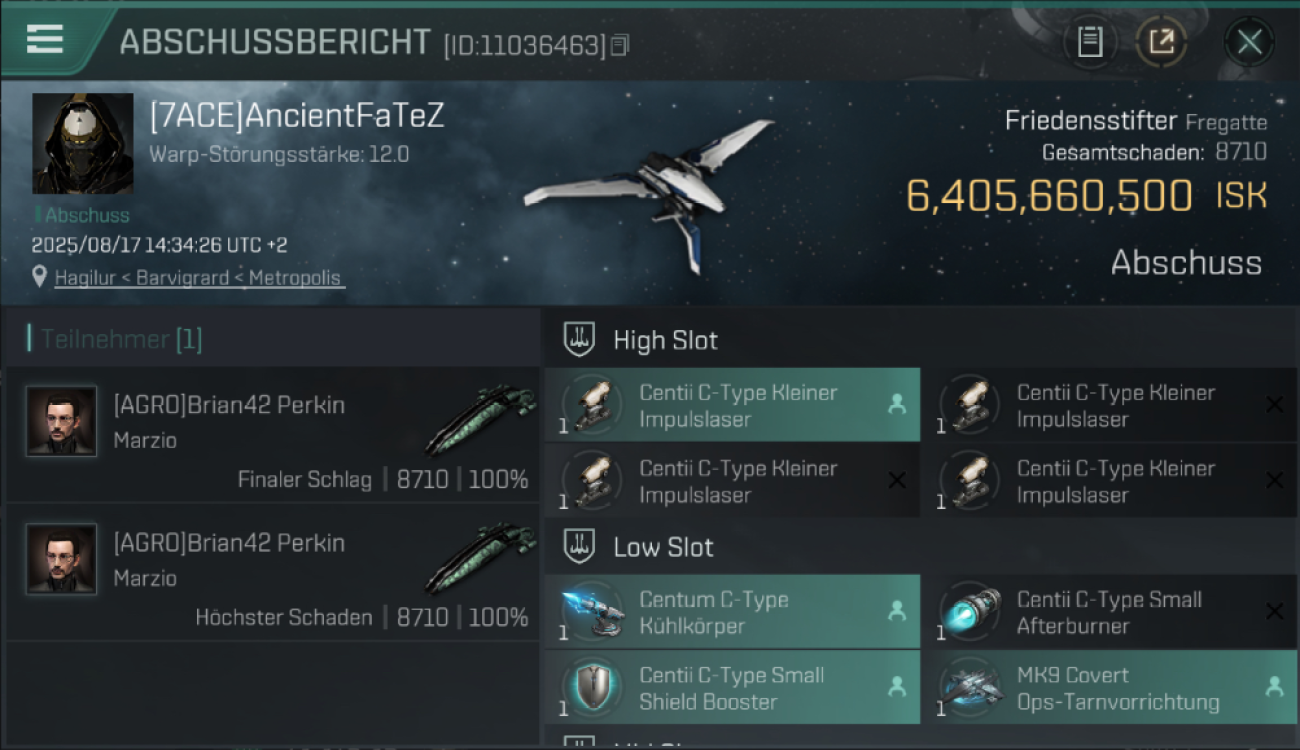The width and height of the screenshot is (1300, 750).
Task: Close the Abschussbericht window
Action: pyautogui.click(x=1250, y=42)
